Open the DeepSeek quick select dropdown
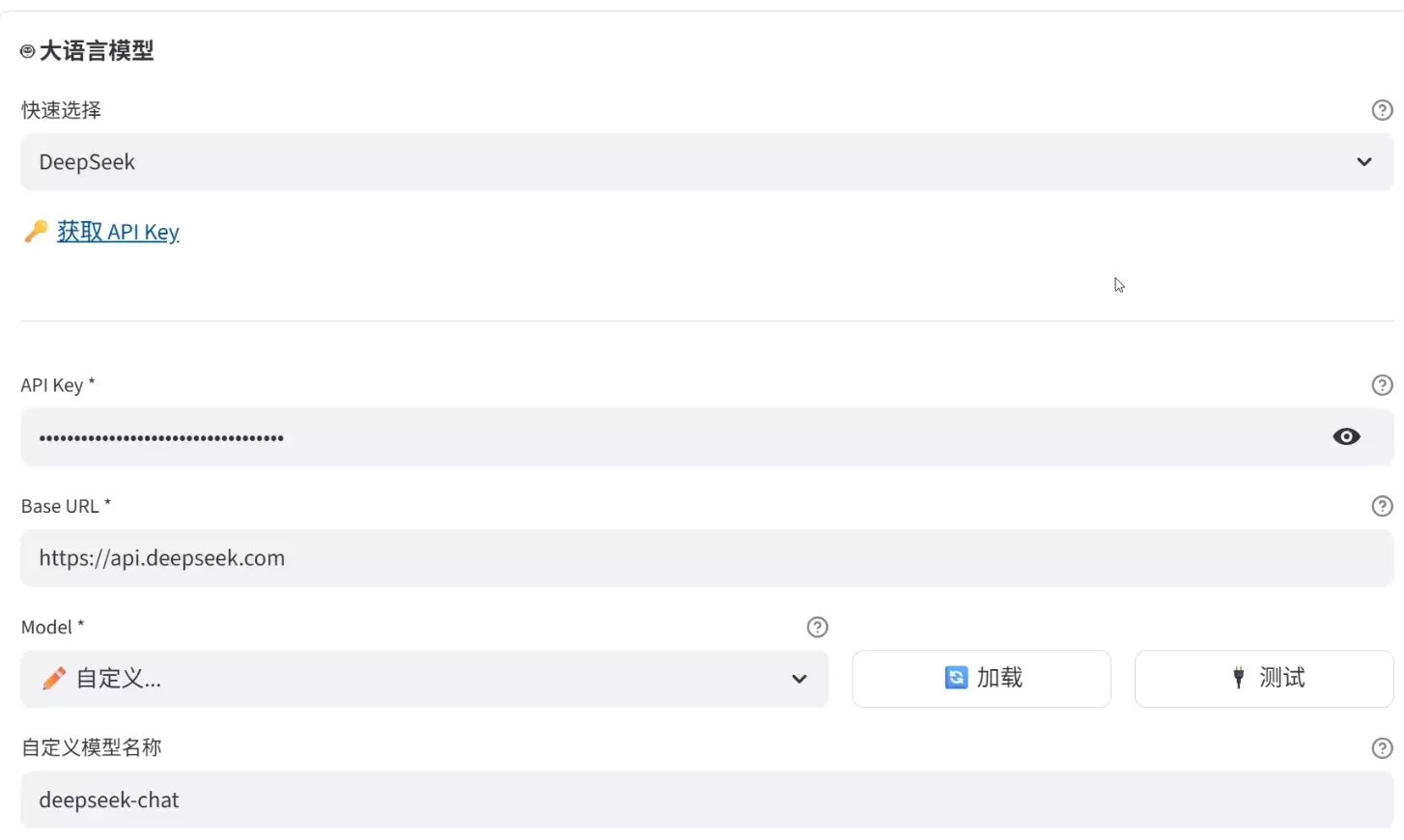 pos(707,162)
